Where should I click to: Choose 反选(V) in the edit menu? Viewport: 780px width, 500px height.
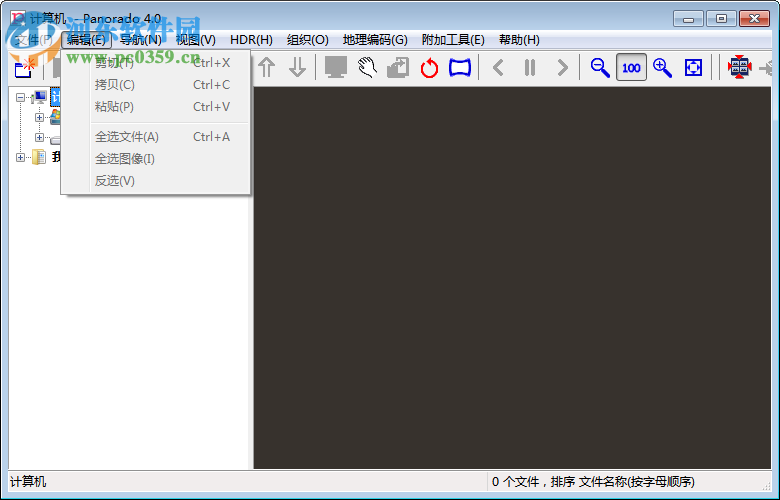156,181
